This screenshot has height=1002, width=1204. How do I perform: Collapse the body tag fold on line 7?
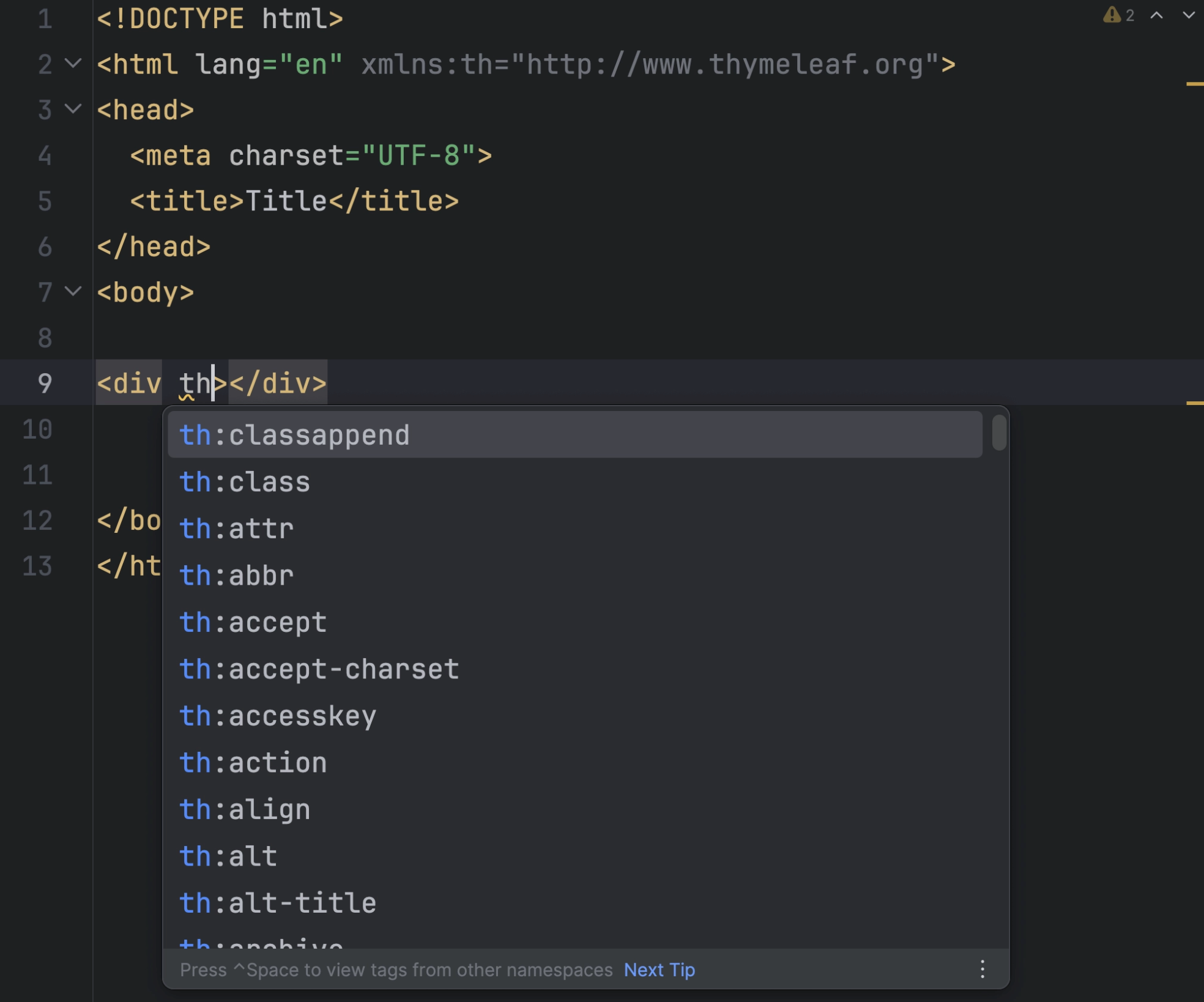[x=73, y=291]
